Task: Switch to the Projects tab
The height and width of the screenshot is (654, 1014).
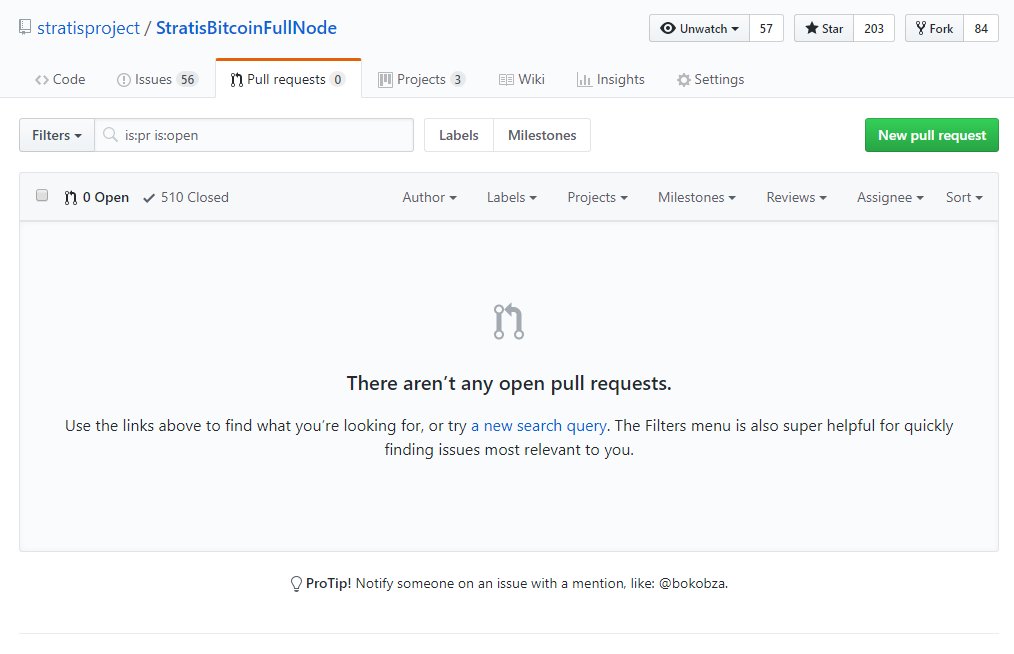Action: [422, 80]
